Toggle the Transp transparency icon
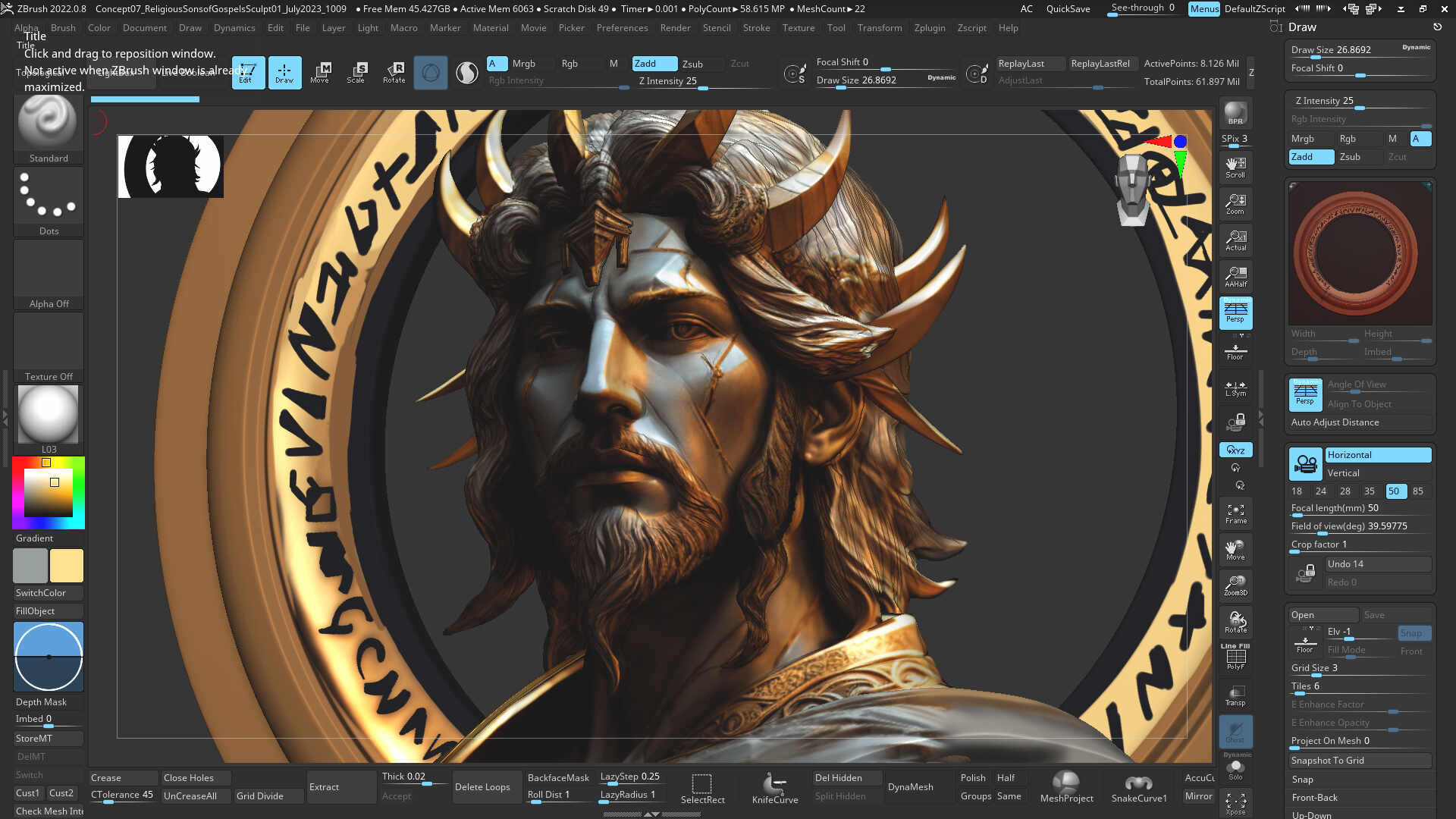The width and height of the screenshot is (1456, 819). (1235, 695)
